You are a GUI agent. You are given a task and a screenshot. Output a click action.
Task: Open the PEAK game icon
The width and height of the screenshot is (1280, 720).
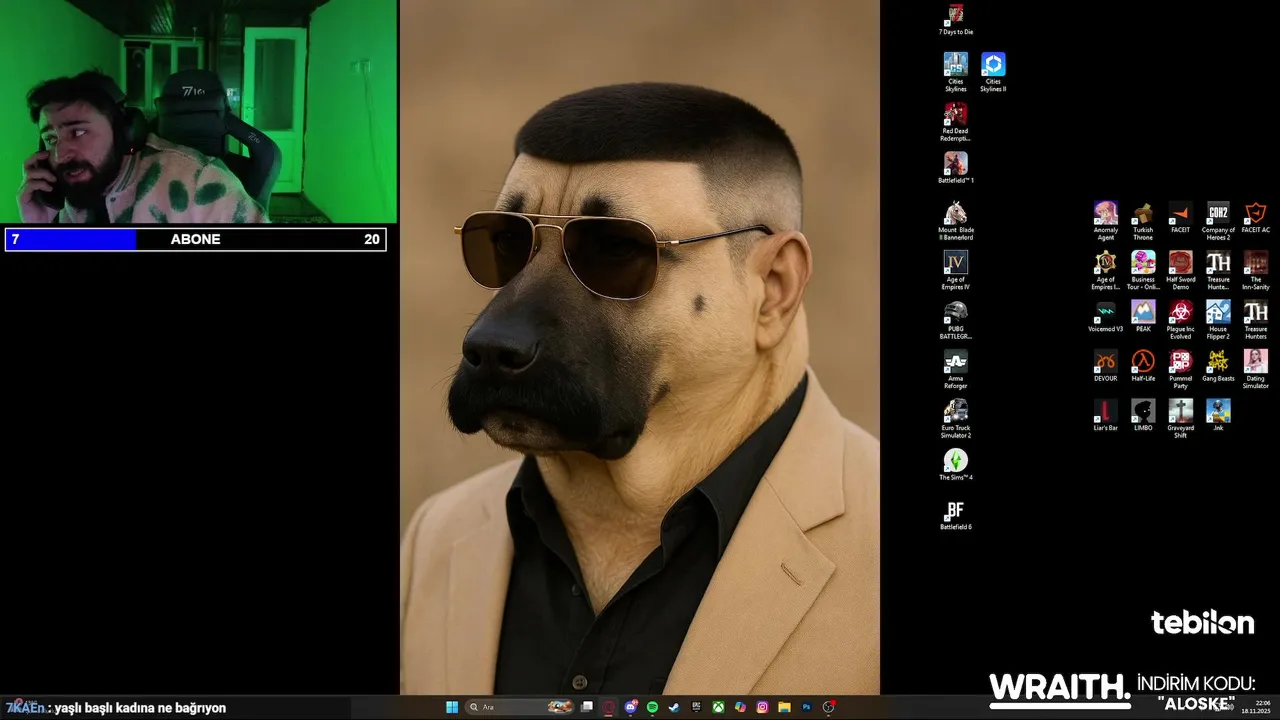(1143, 316)
